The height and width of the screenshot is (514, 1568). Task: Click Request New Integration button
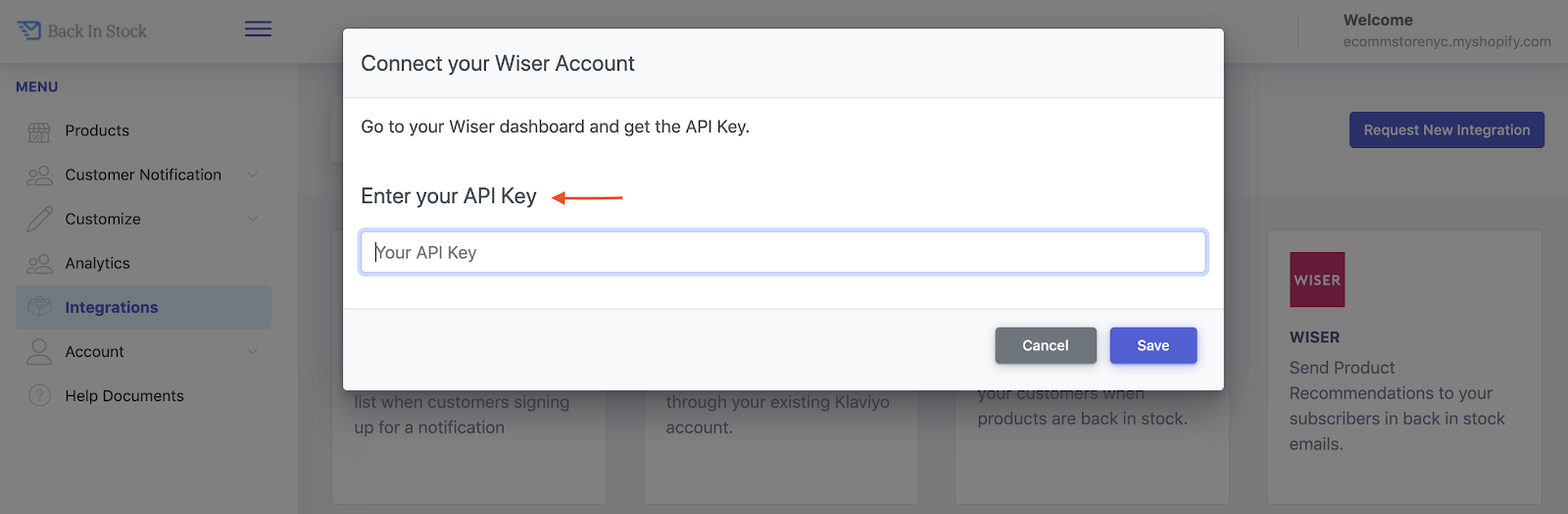click(x=1446, y=129)
